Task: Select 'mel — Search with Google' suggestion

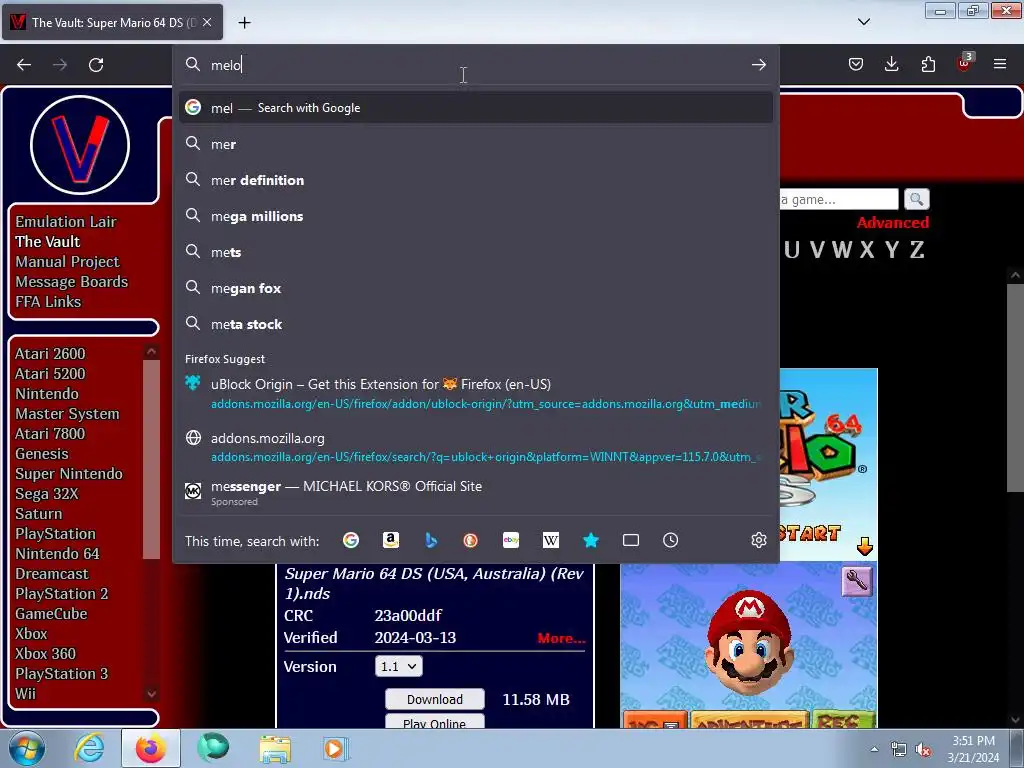Action: click(475, 108)
